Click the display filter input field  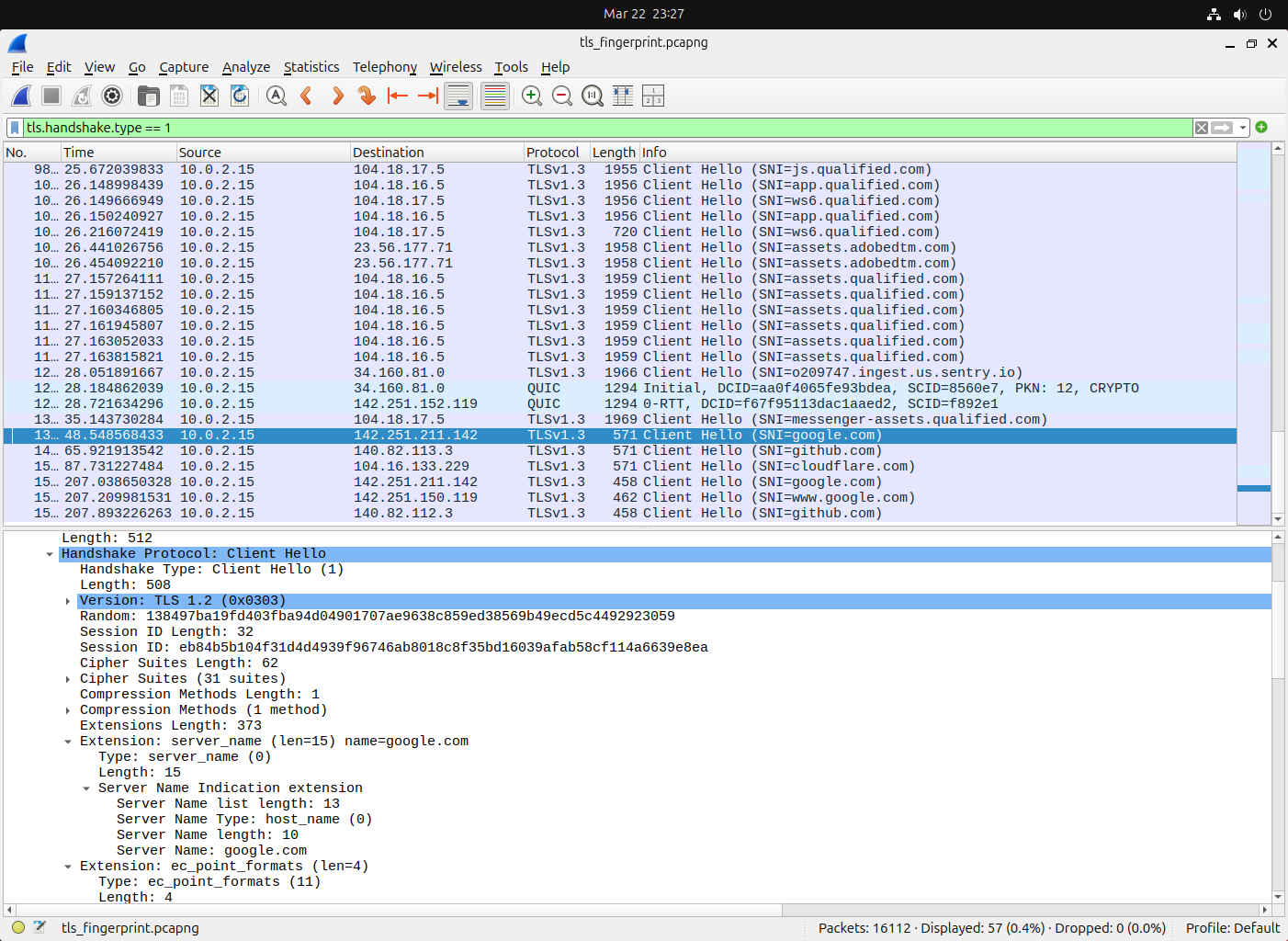(x=606, y=128)
